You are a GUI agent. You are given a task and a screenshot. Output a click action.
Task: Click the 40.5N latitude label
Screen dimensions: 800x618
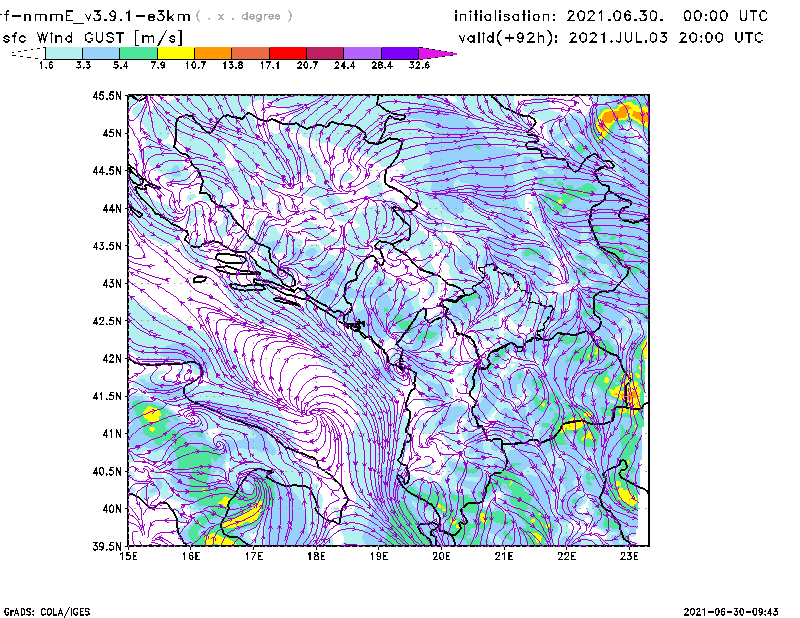(107, 472)
